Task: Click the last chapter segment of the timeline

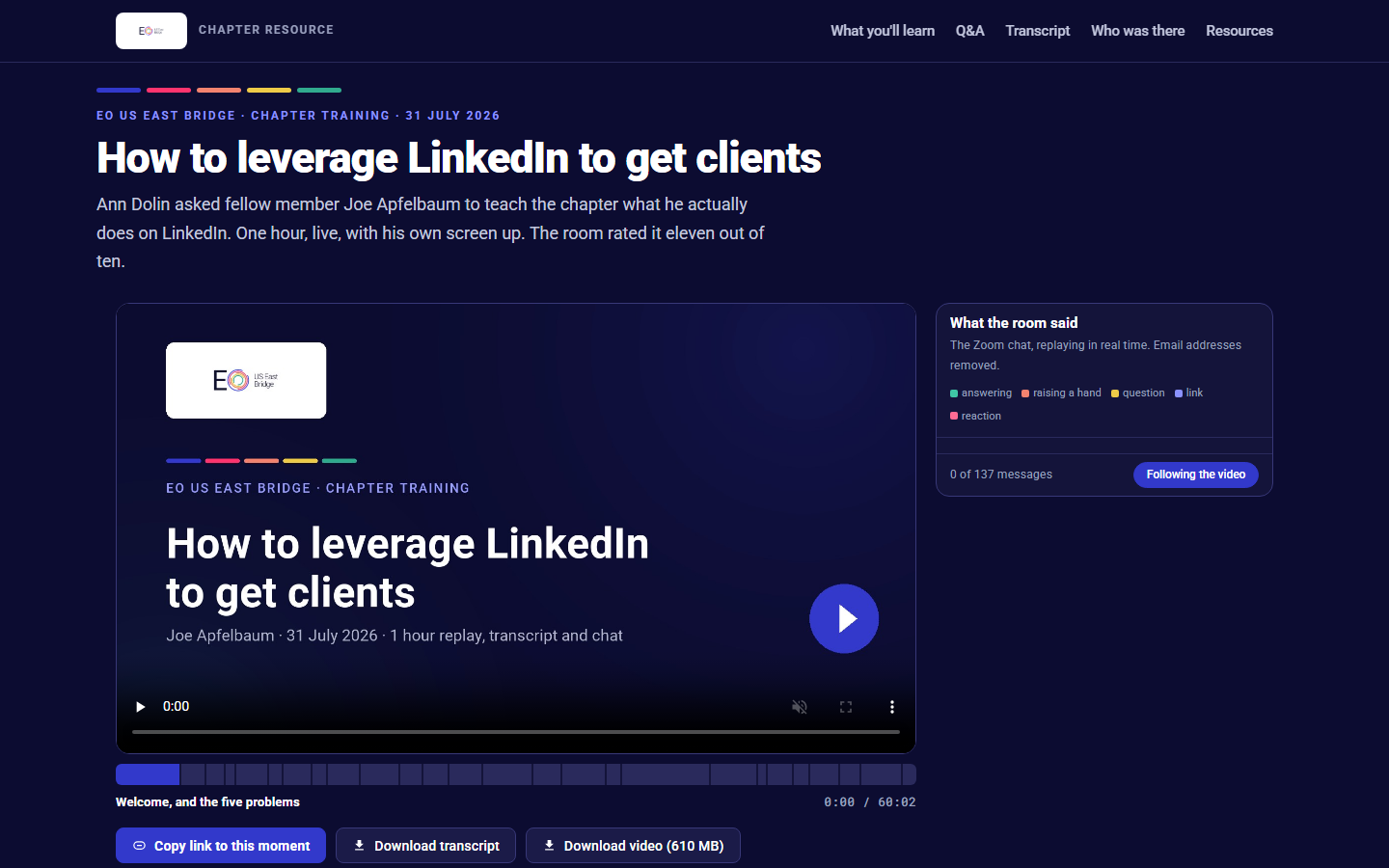Action: point(909,774)
